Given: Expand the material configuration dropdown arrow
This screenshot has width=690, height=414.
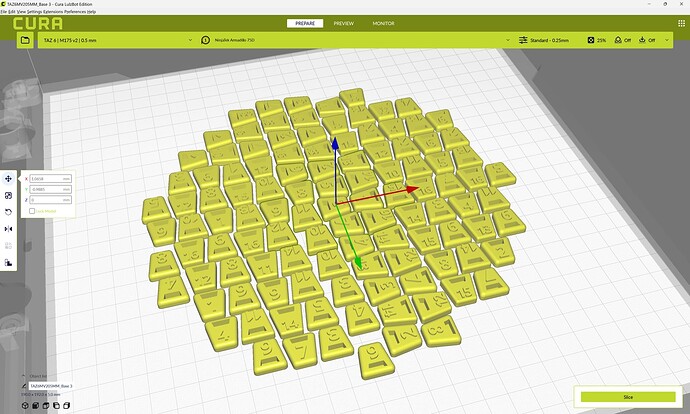Looking at the screenshot, I should tap(508, 40).
